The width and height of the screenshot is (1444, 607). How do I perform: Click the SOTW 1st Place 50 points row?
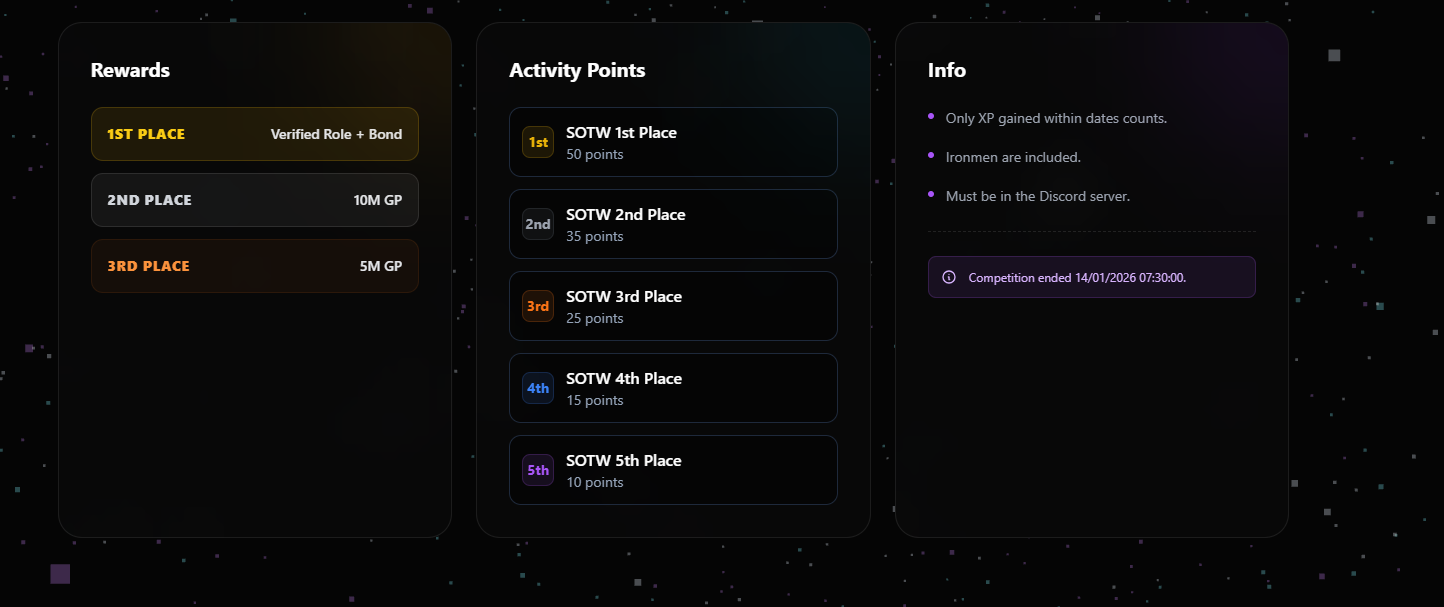point(673,142)
